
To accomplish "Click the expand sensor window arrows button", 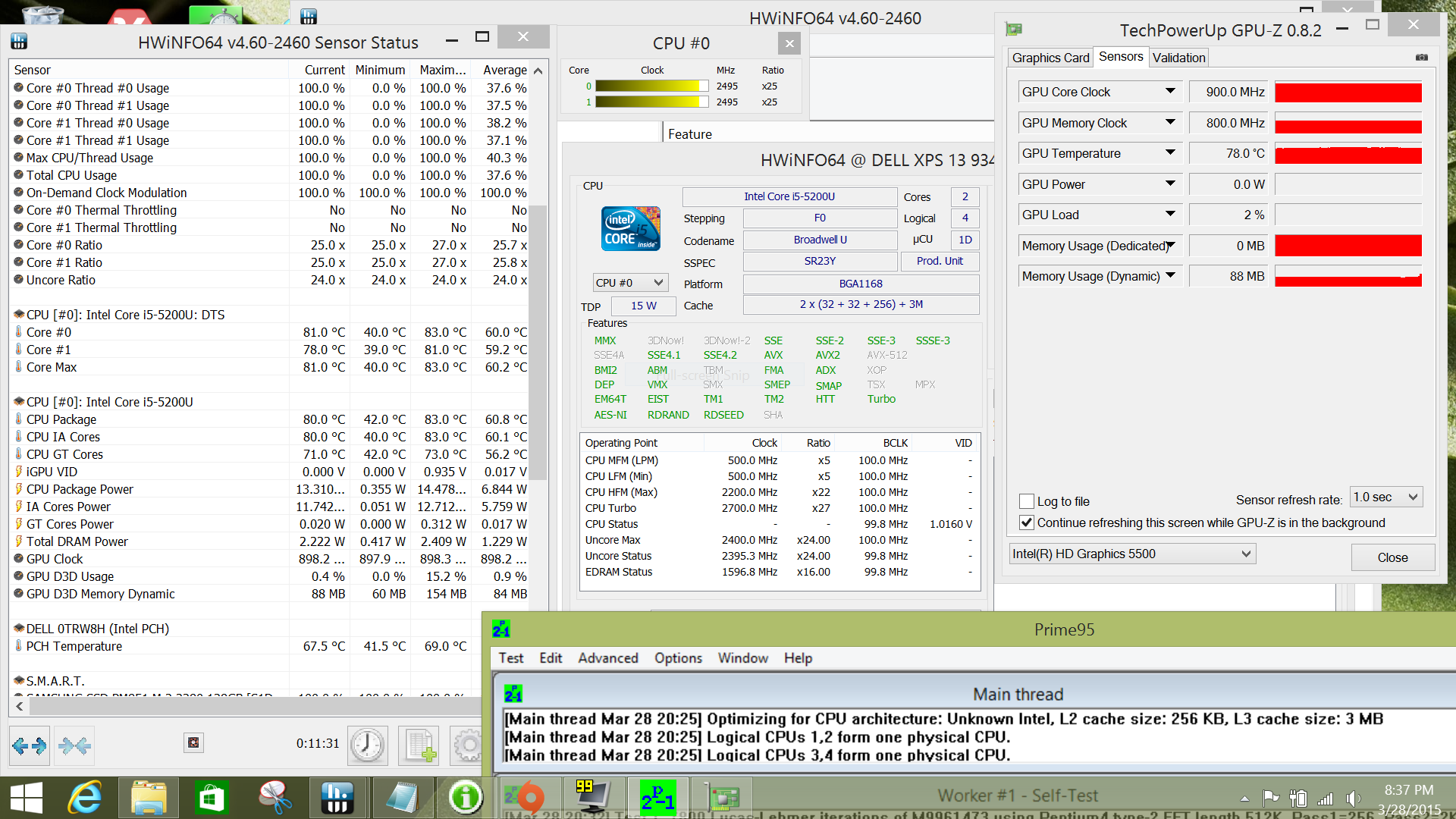I will pyautogui.click(x=30, y=745).
